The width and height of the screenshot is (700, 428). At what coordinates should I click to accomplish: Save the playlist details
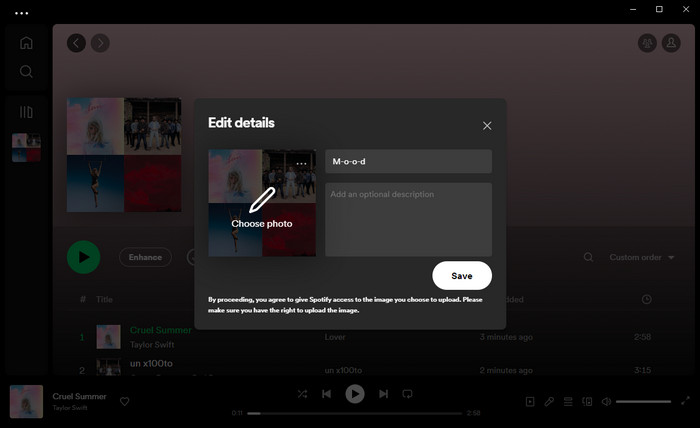462,276
